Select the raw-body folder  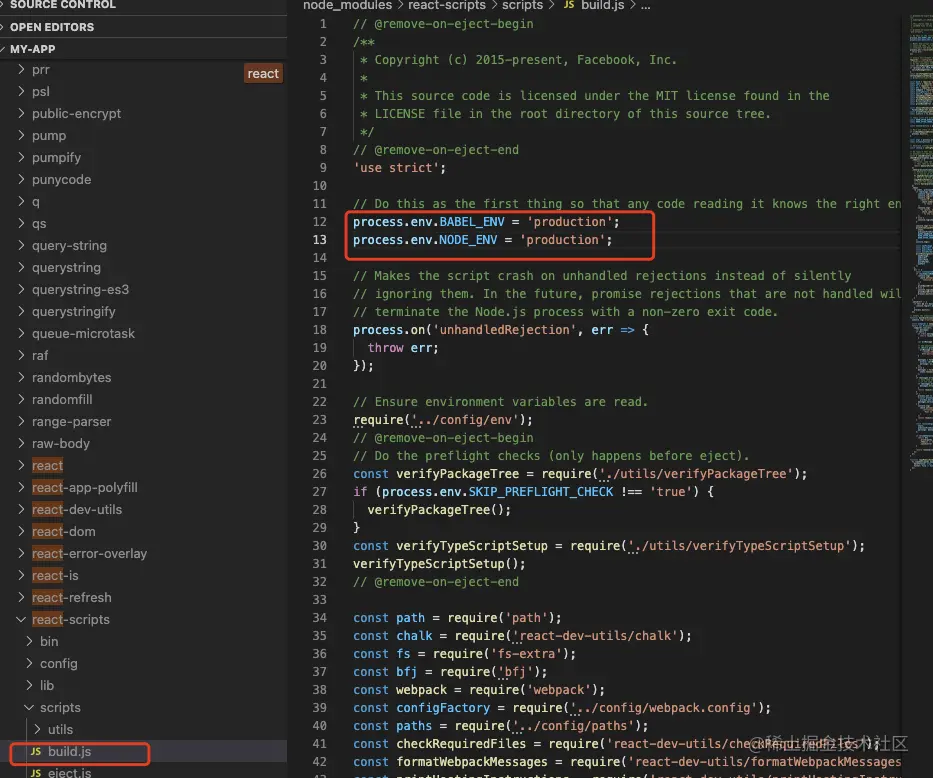(61, 443)
